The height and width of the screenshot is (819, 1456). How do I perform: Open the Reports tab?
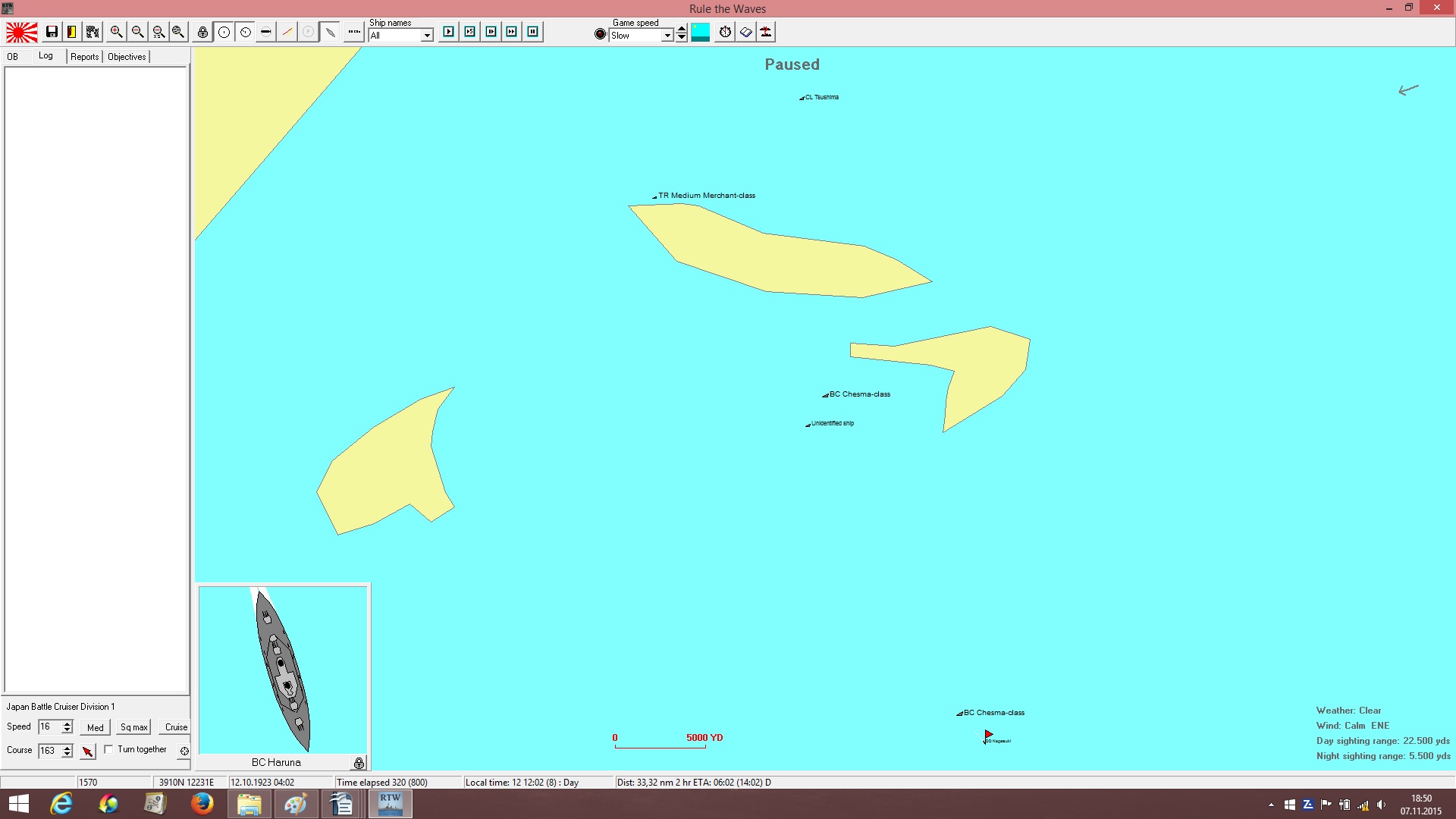(85, 57)
